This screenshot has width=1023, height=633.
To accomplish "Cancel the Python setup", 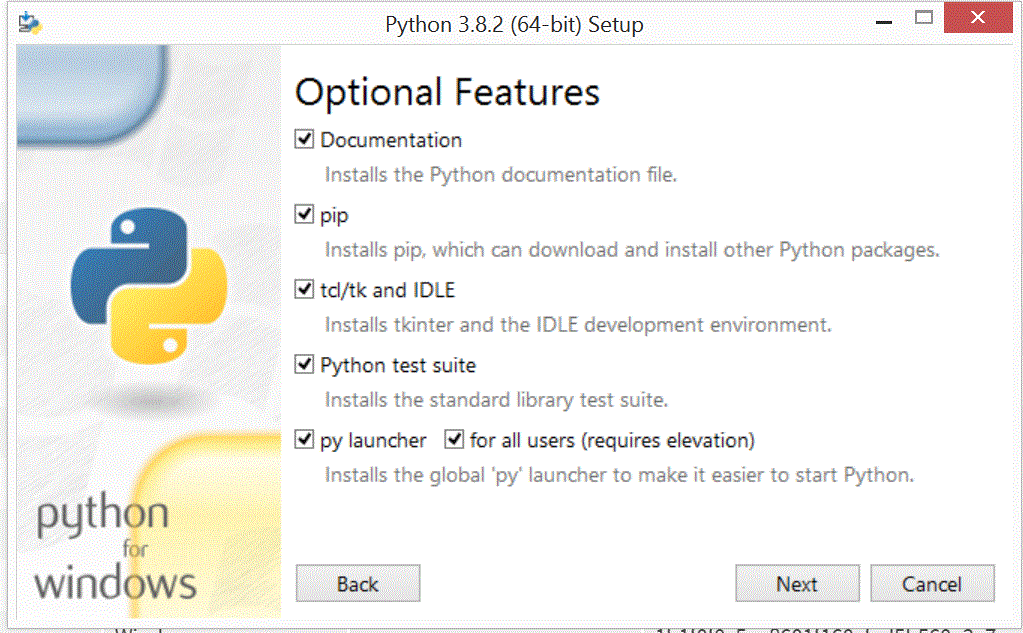I will pos(932,583).
